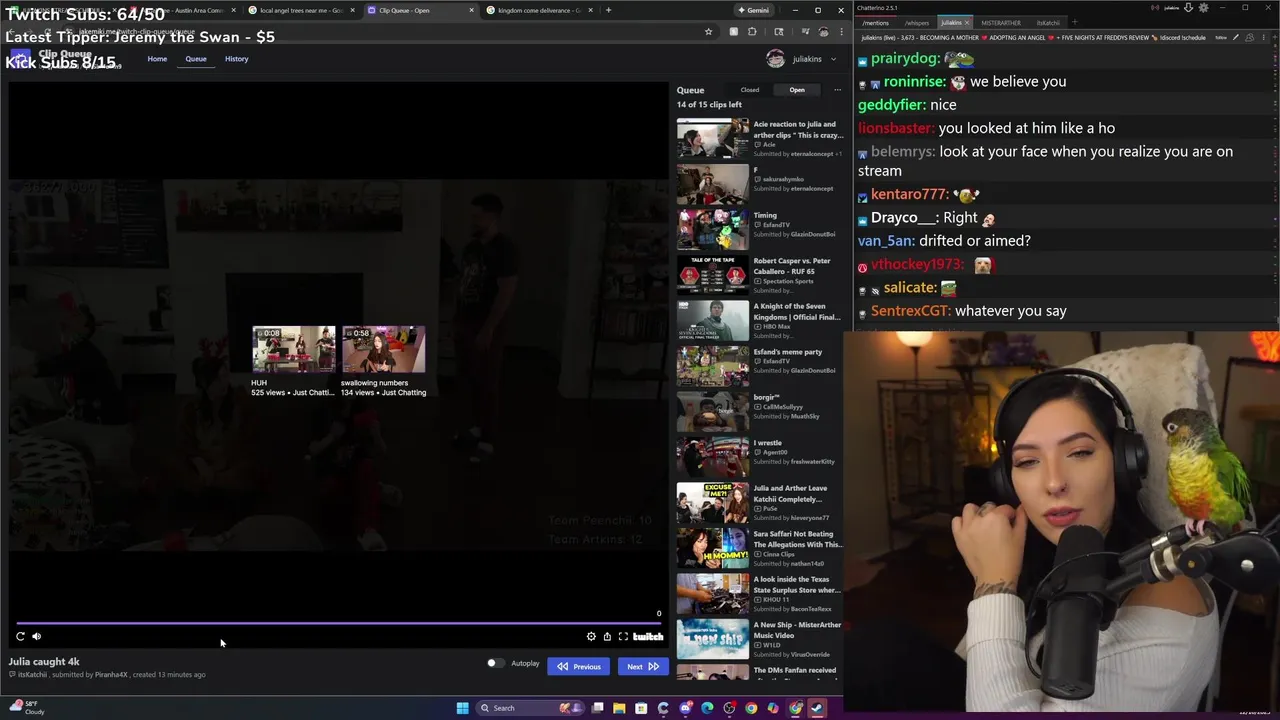Close the 'Clip Queue - Open' browser tab

coord(471,10)
